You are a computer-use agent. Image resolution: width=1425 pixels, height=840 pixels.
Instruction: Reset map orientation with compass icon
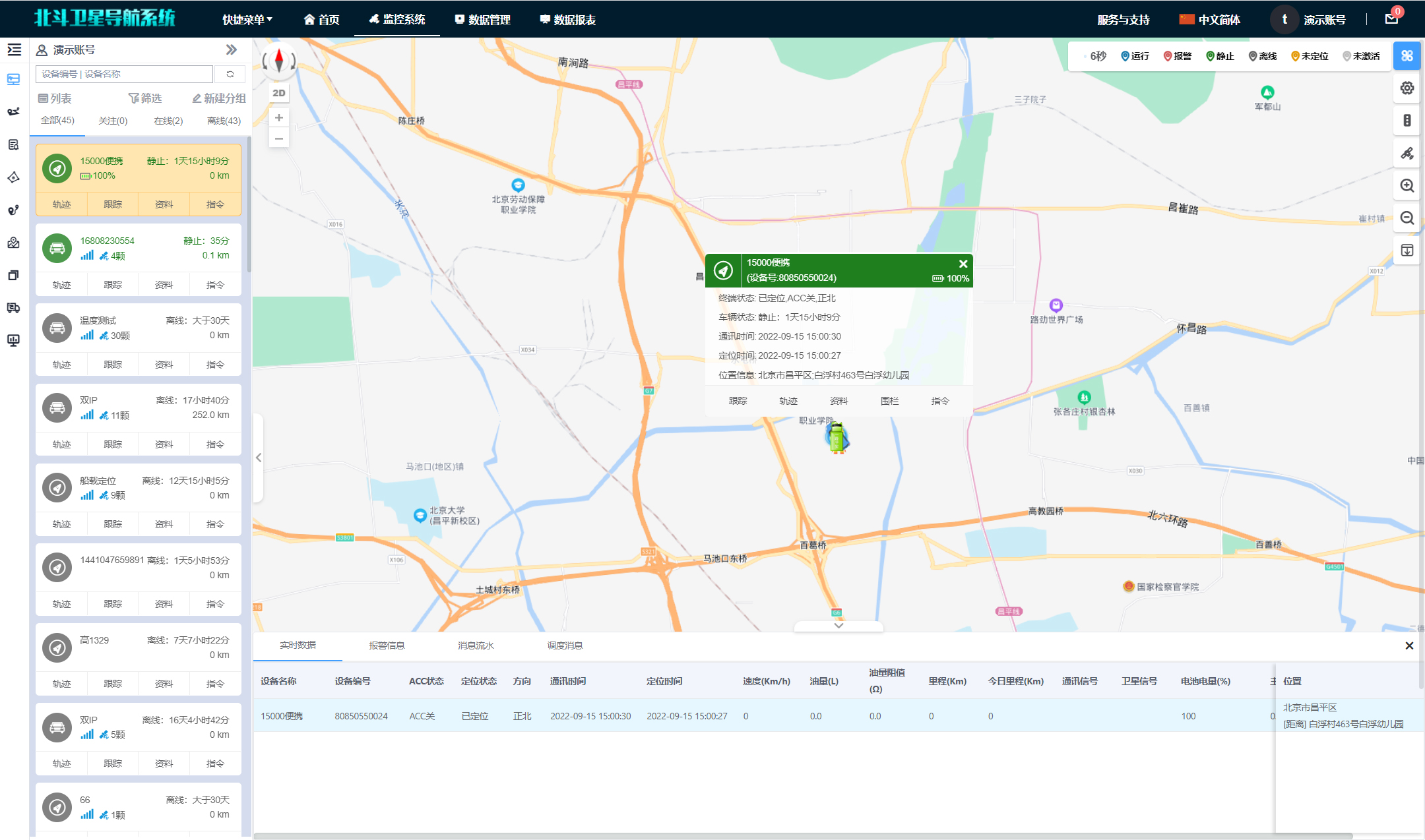tap(279, 61)
